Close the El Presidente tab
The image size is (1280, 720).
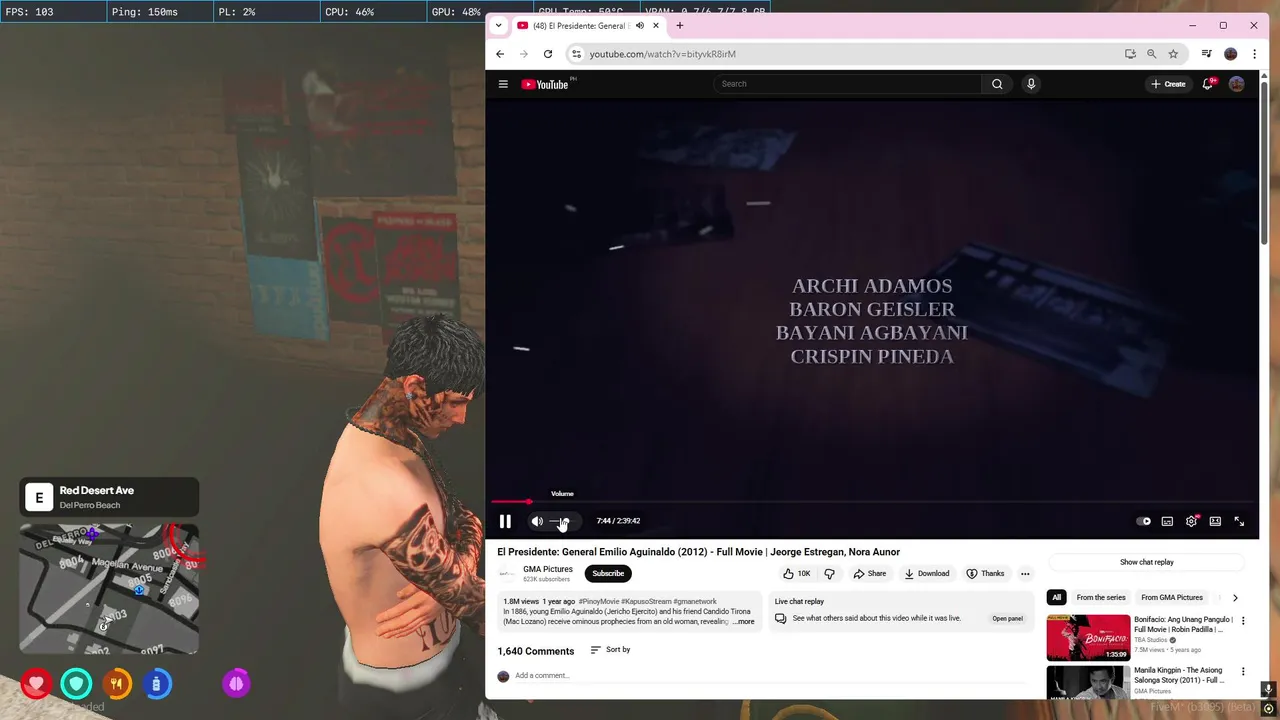[x=656, y=25]
